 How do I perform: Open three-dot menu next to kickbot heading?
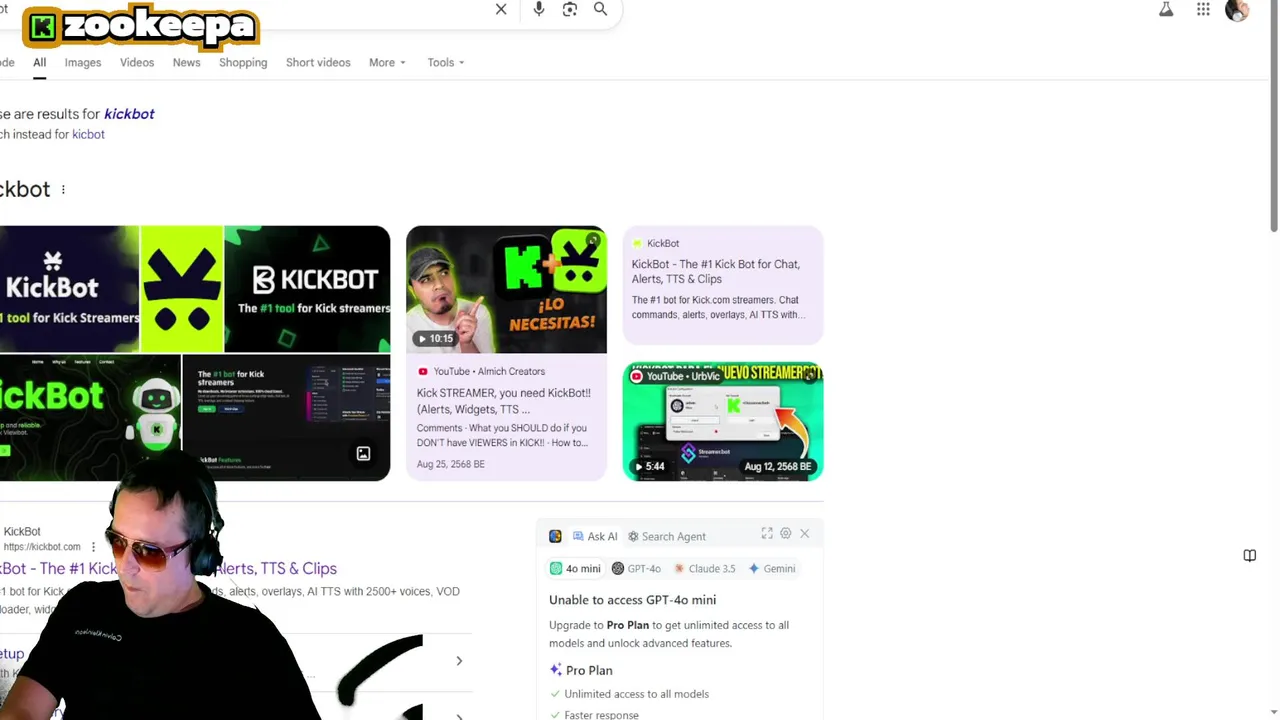(x=63, y=189)
